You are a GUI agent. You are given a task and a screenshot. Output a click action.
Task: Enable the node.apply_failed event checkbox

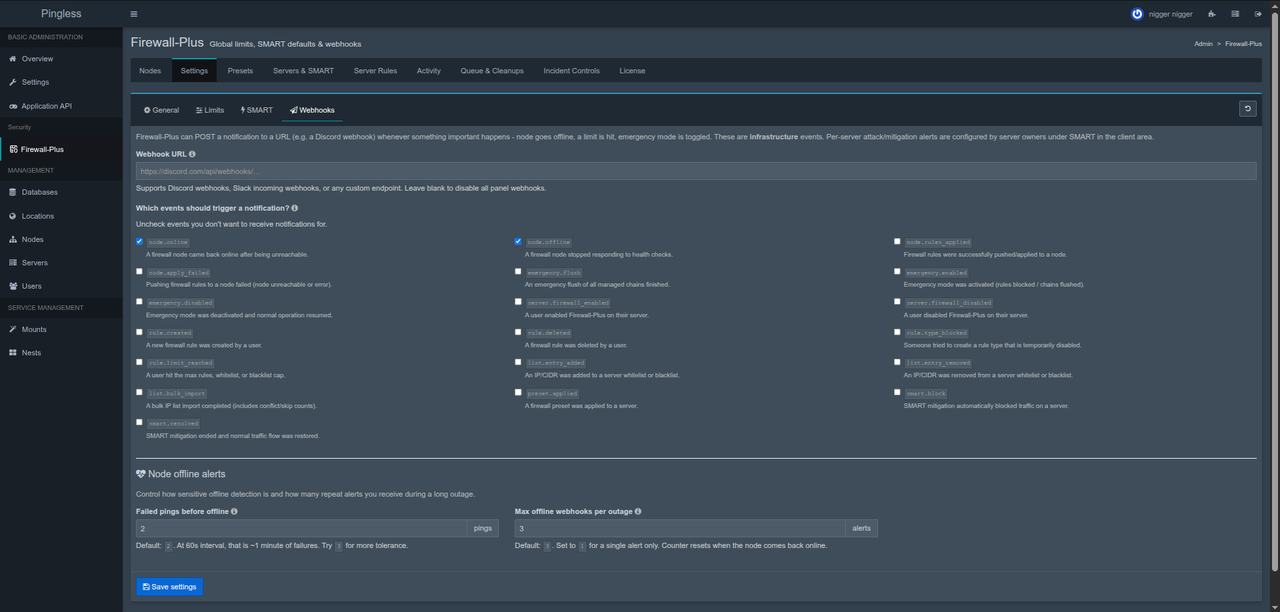(139, 271)
